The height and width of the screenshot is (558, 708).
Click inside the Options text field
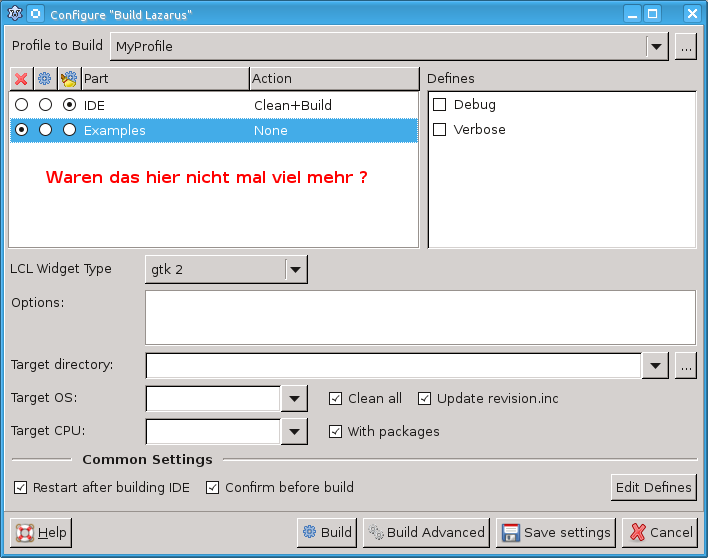pyautogui.click(x=420, y=317)
